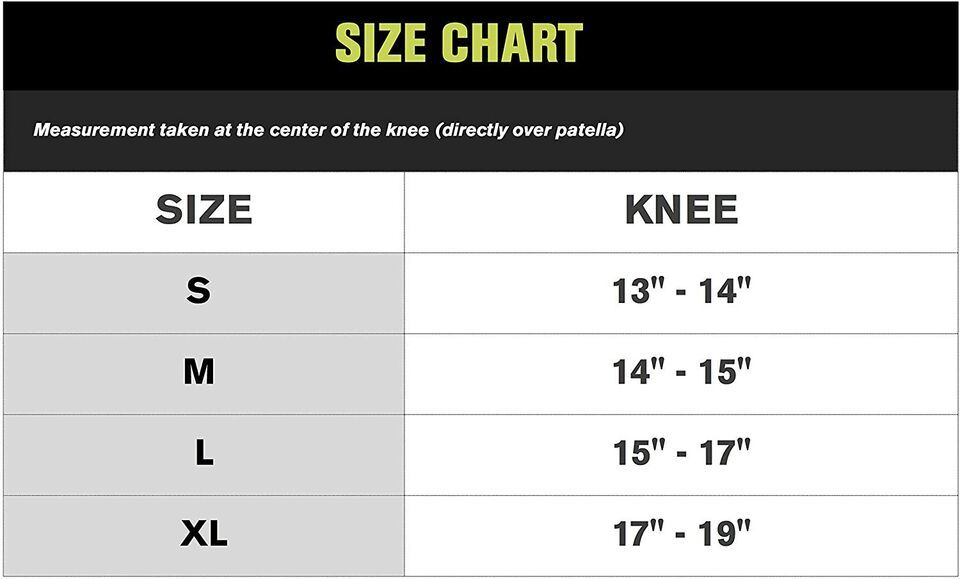Image resolution: width=960 pixels, height=579 pixels.
Task: Click the word SIZE in the title
Action: coord(380,43)
